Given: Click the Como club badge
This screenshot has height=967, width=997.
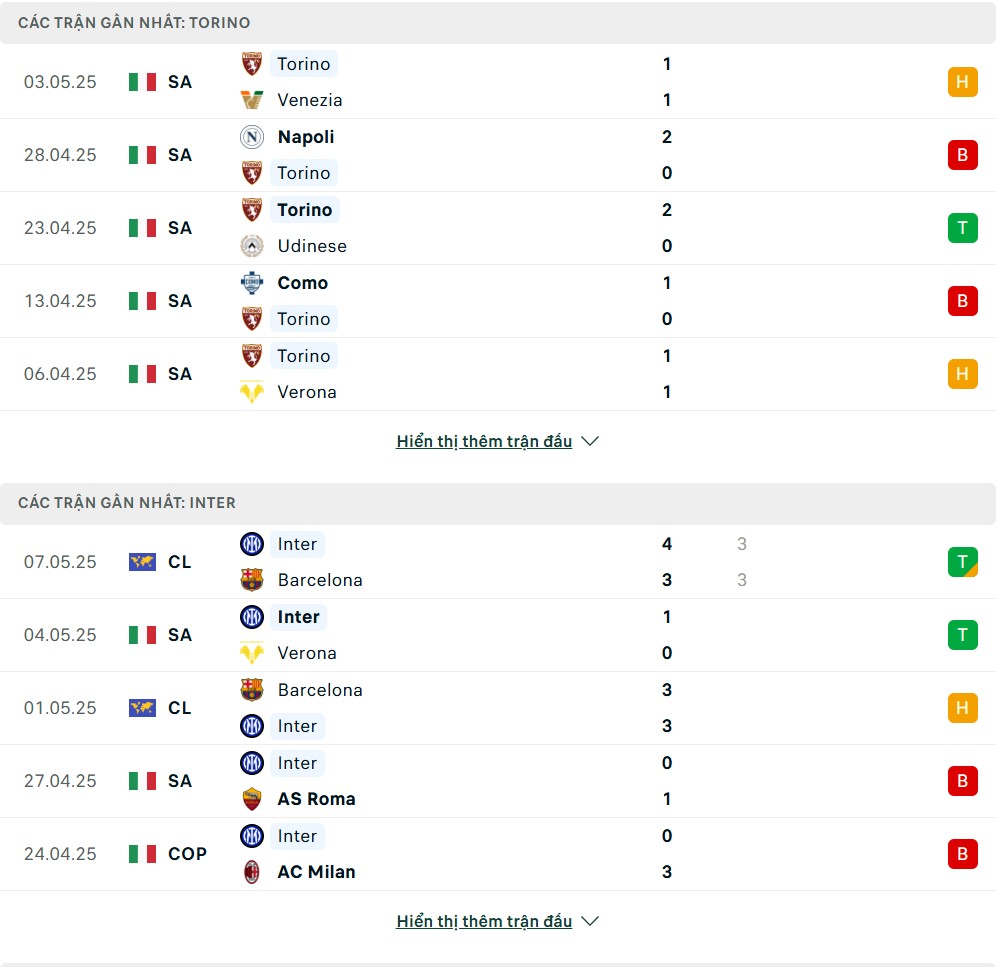Looking at the screenshot, I should pos(252,283).
